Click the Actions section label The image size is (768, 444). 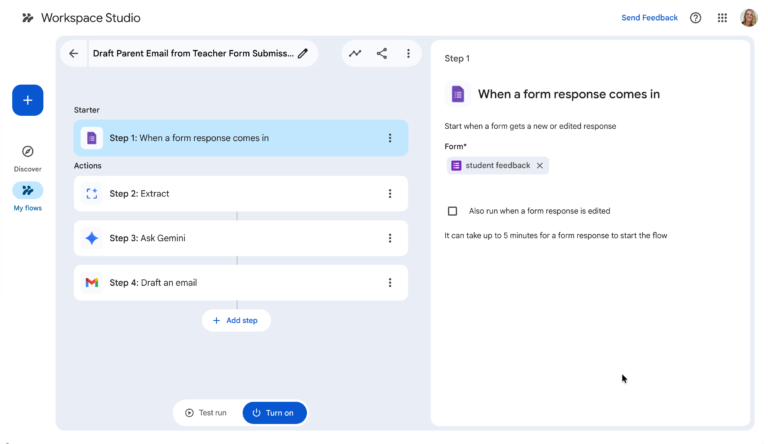[88, 166]
